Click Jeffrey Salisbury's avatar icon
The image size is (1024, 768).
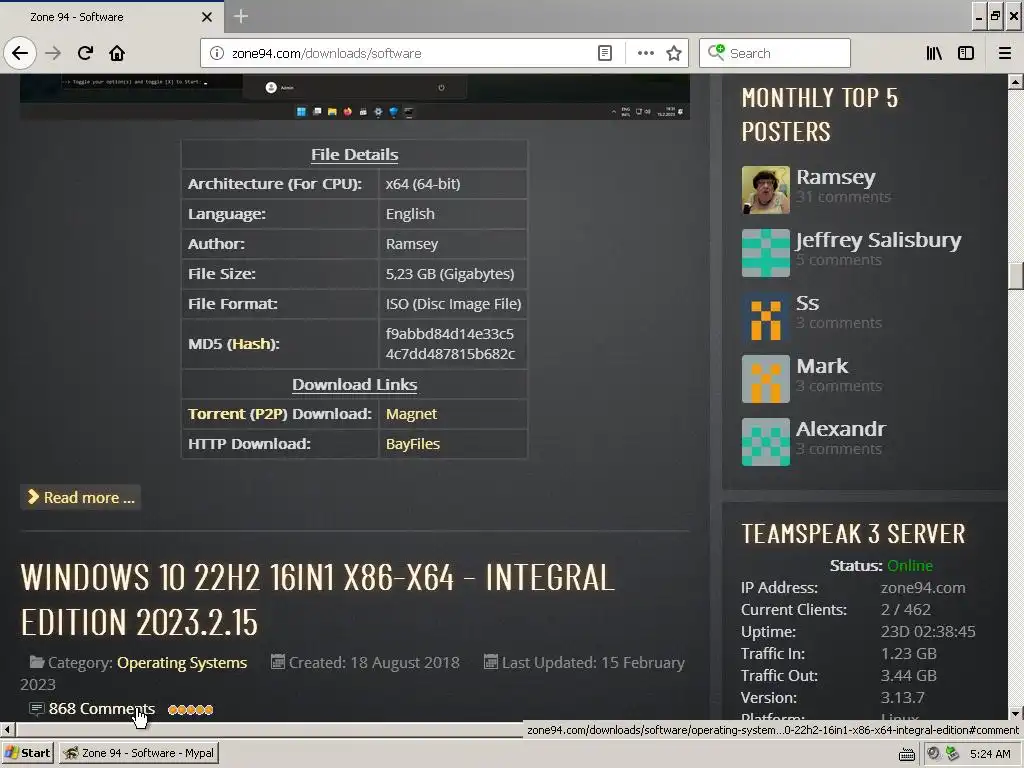pos(765,253)
